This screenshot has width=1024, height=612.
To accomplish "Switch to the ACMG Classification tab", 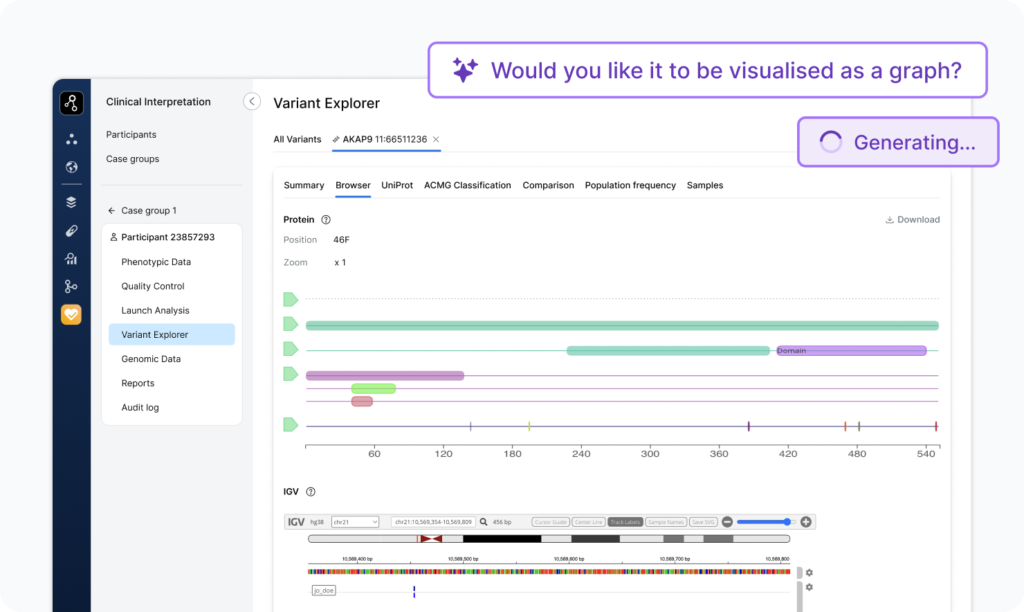I will click(x=467, y=185).
